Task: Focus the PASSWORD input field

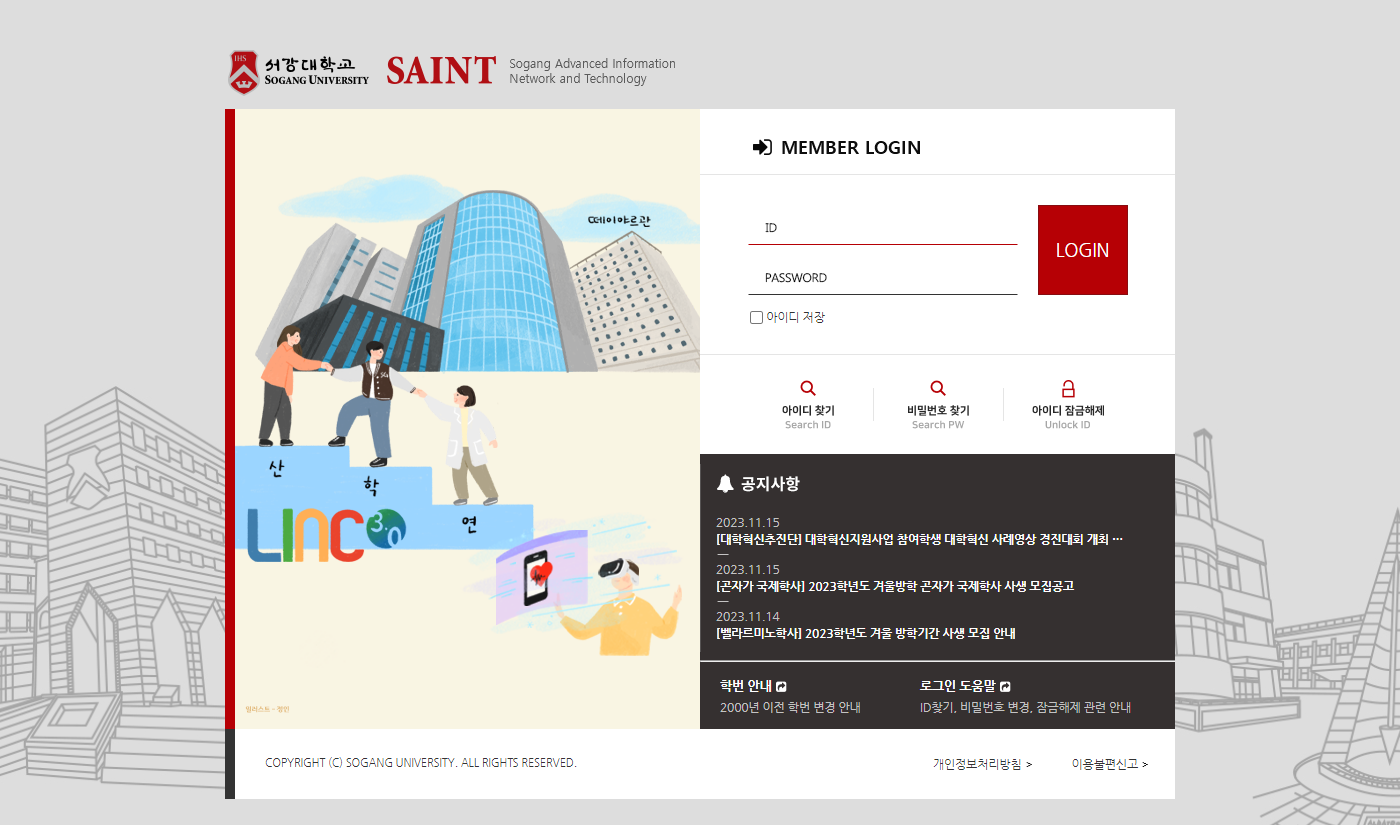Action: tap(883, 278)
